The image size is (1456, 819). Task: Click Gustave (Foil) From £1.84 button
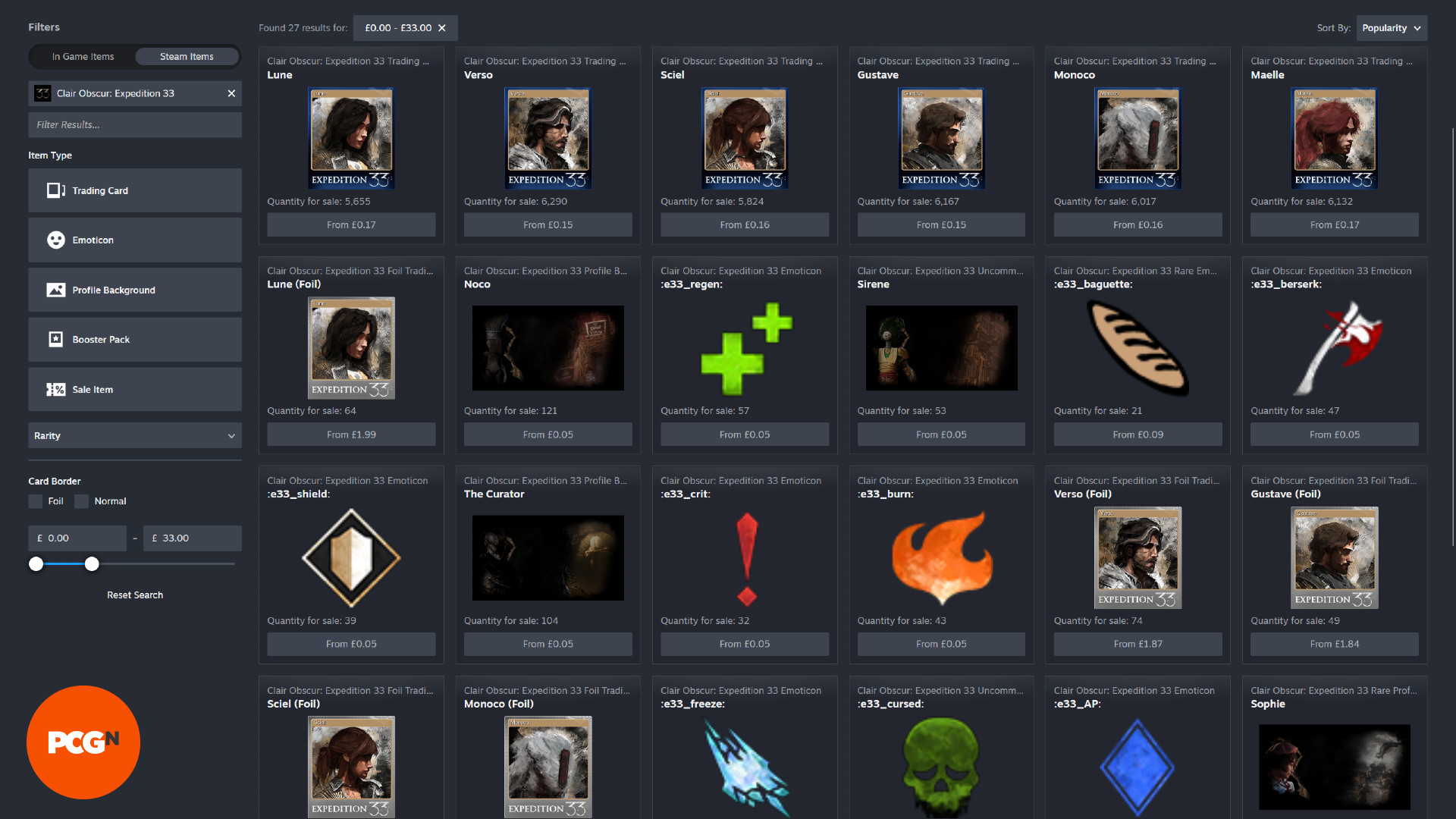coord(1335,644)
